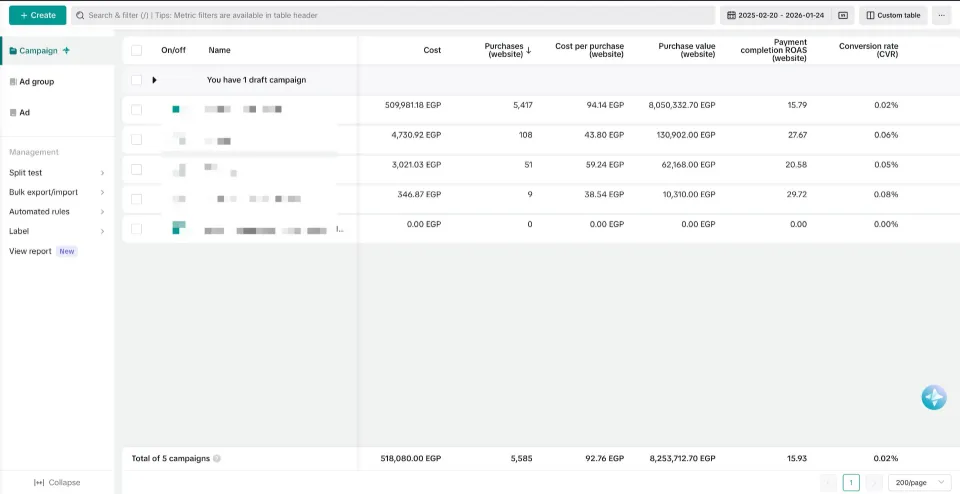The width and height of the screenshot is (960, 494).
Task: Click the 94.14 EGP cost per purchase cell
Action: click(605, 105)
